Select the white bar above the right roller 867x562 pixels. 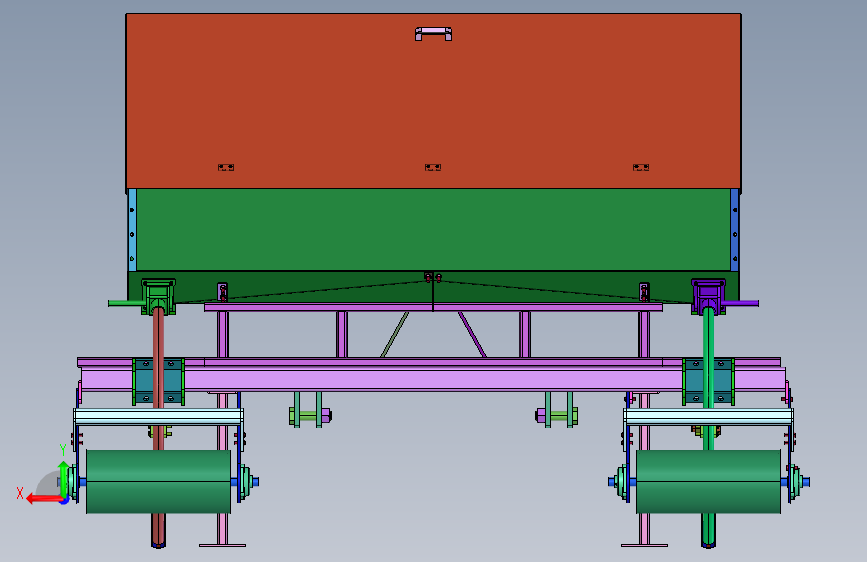coord(708,417)
